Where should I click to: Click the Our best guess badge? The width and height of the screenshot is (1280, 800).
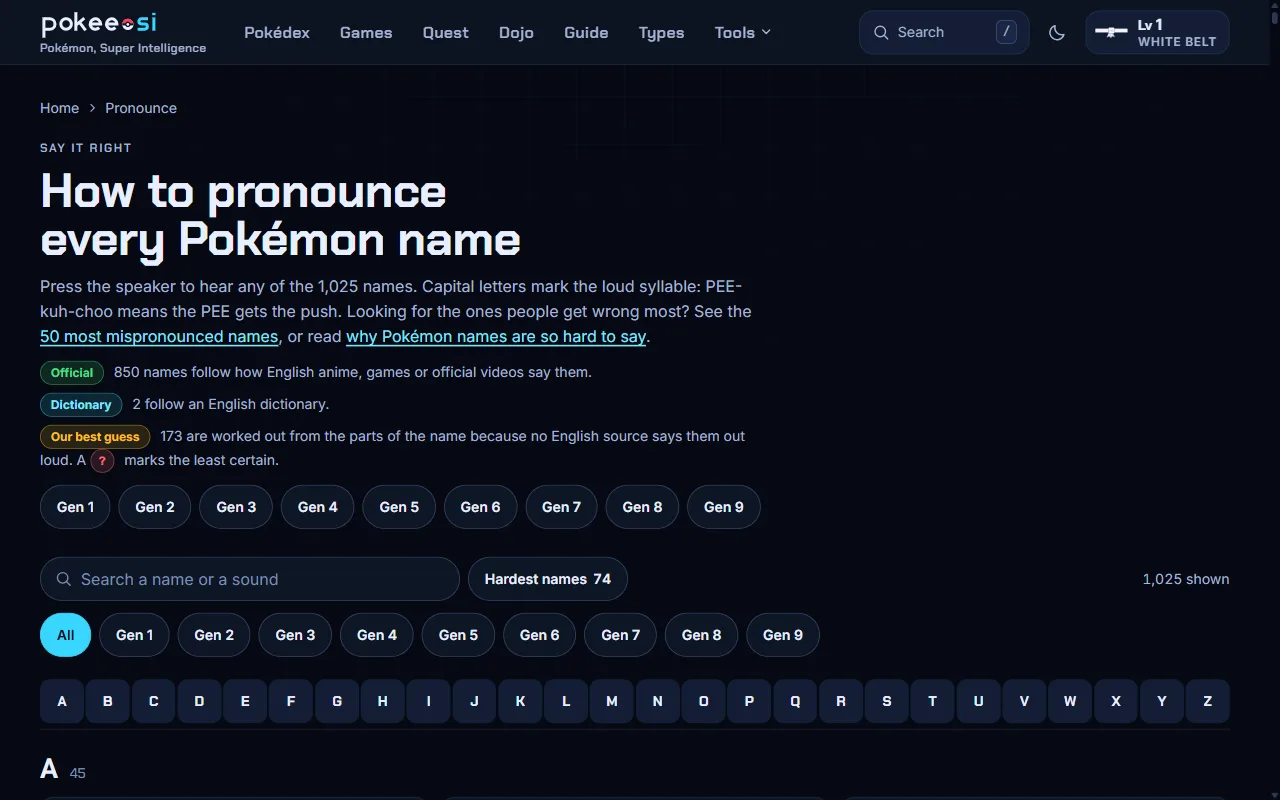click(x=95, y=437)
